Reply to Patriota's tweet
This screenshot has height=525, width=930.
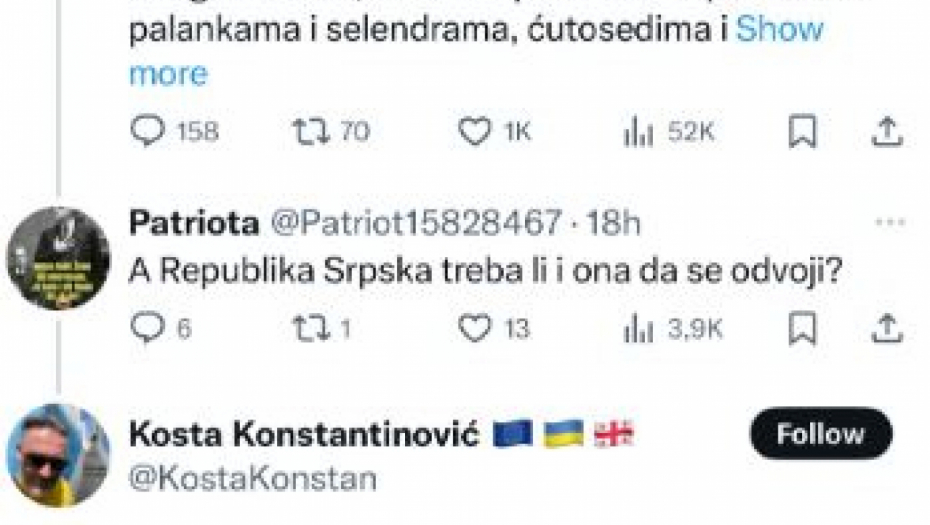147,329
